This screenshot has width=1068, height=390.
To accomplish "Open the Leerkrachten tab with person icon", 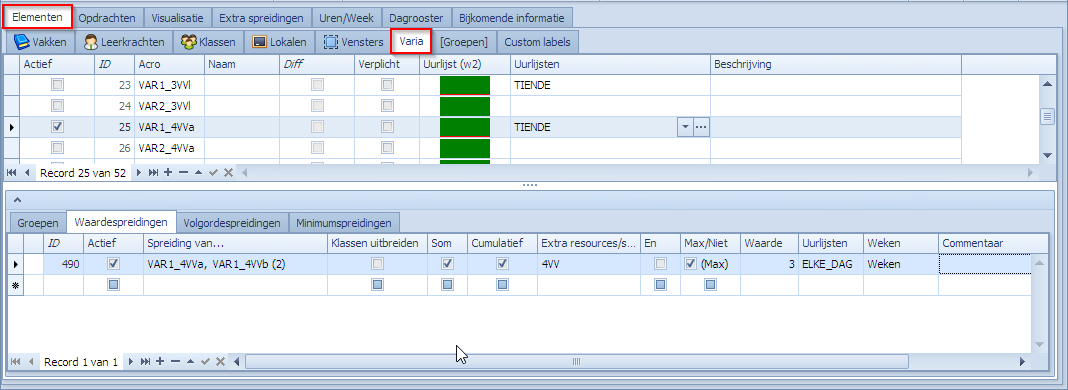I will pos(124,42).
